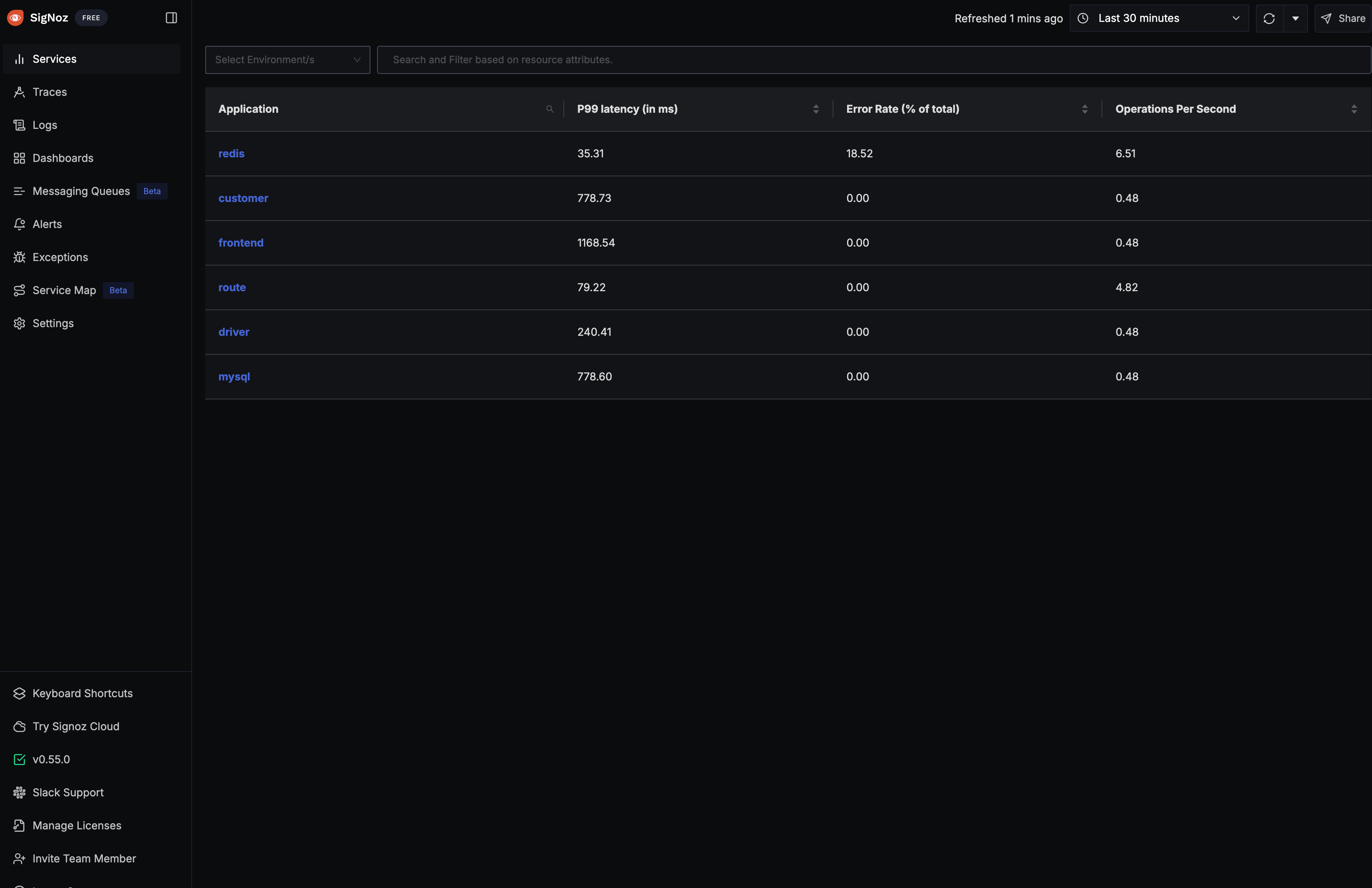The image size is (1372, 888).
Task: Open the frontend service link
Action: (x=240, y=243)
